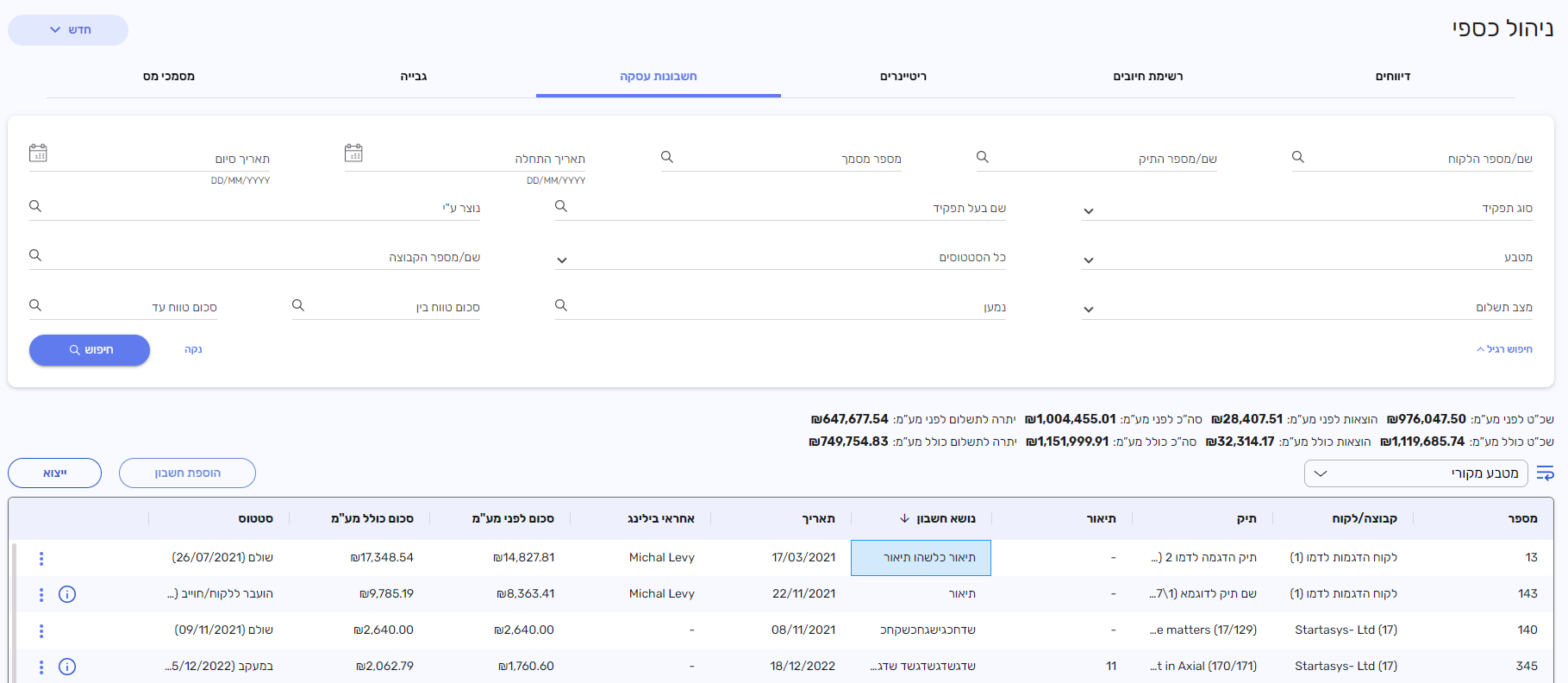Click the חיפוש search button
The width and height of the screenshot is (1568, 683).
coord(90,350)
